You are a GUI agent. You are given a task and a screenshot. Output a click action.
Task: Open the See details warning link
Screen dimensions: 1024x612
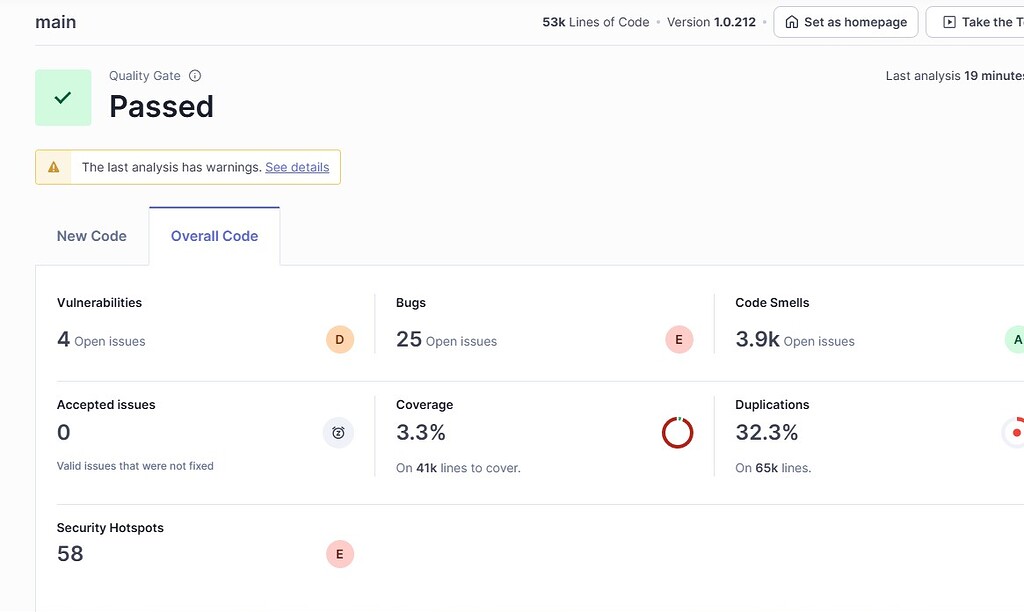297,167
